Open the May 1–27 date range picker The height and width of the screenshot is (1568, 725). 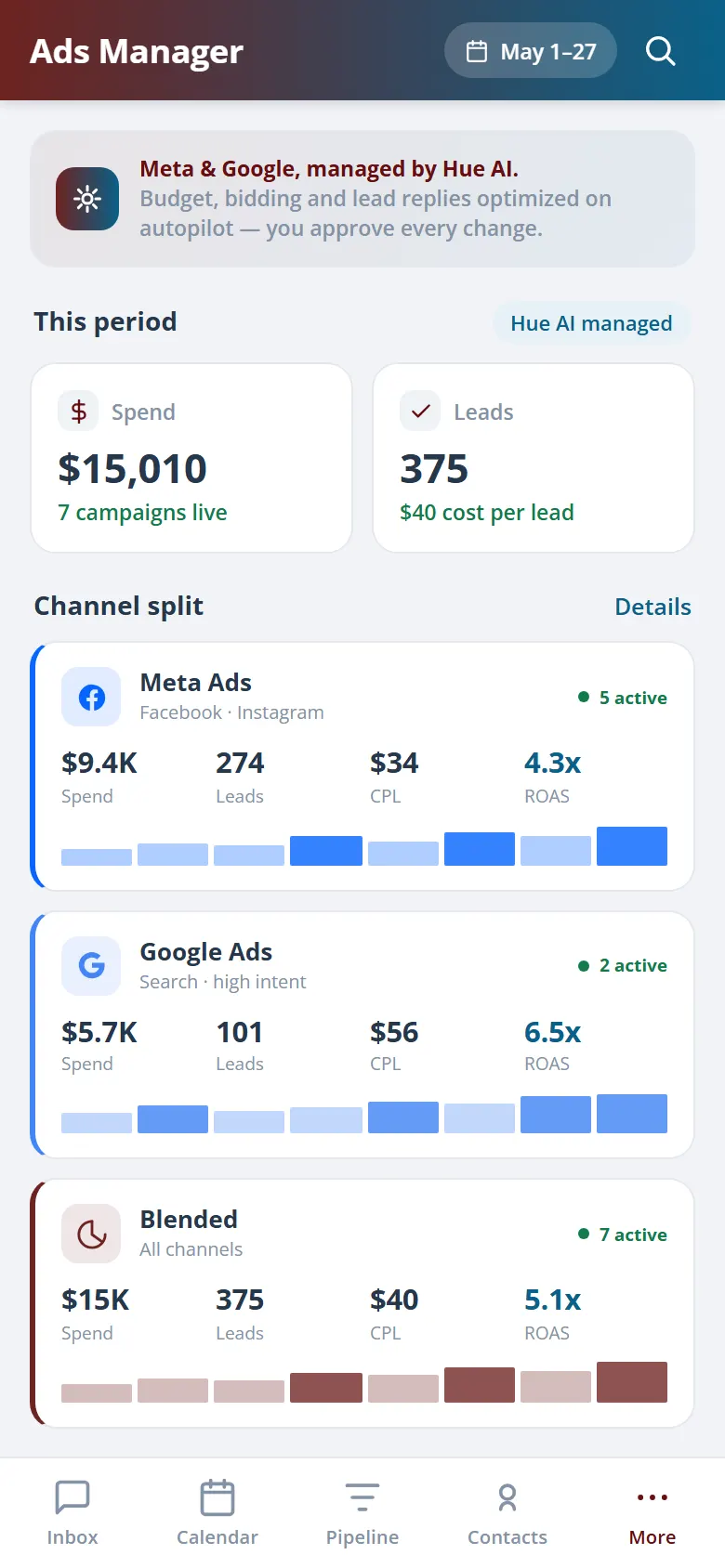pos(531,50)
